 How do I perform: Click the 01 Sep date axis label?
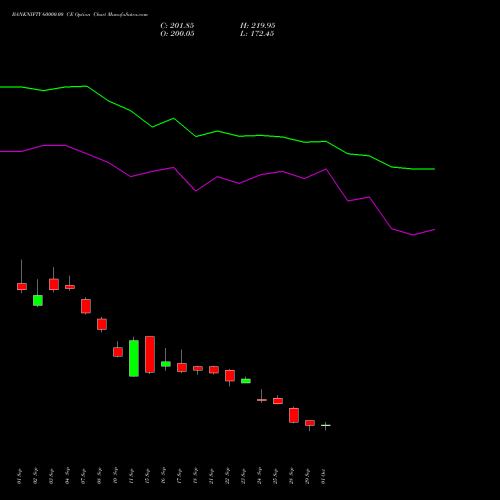point(19,476)
